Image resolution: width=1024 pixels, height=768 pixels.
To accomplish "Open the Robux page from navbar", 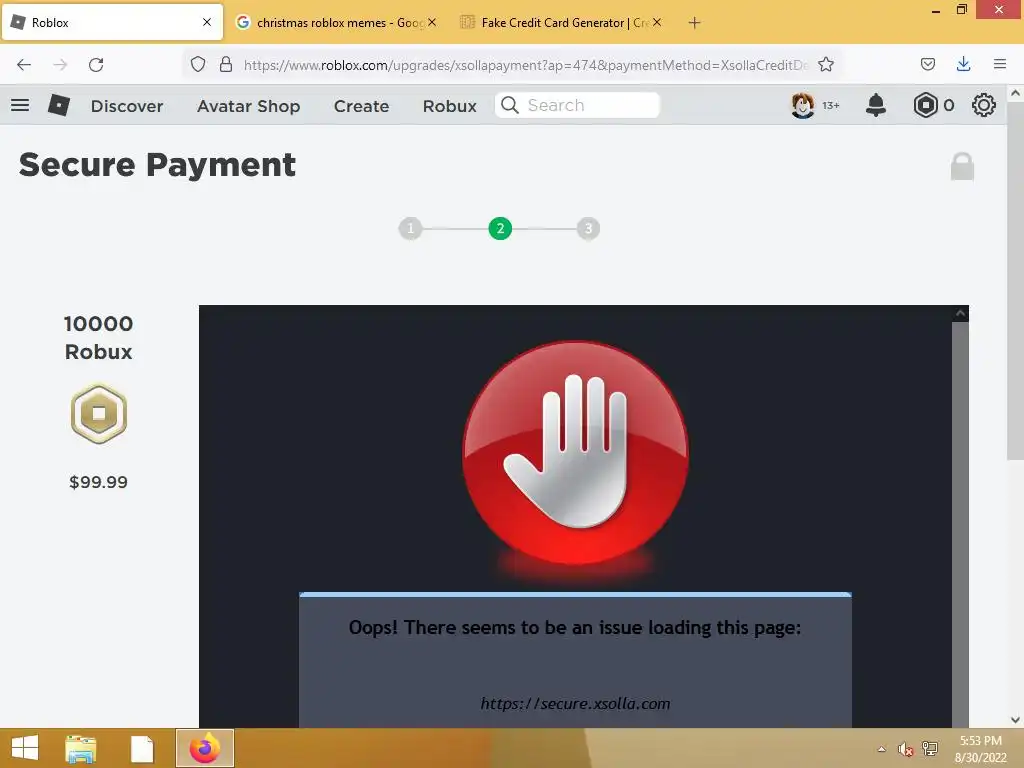I will click(x=449, y=106).
